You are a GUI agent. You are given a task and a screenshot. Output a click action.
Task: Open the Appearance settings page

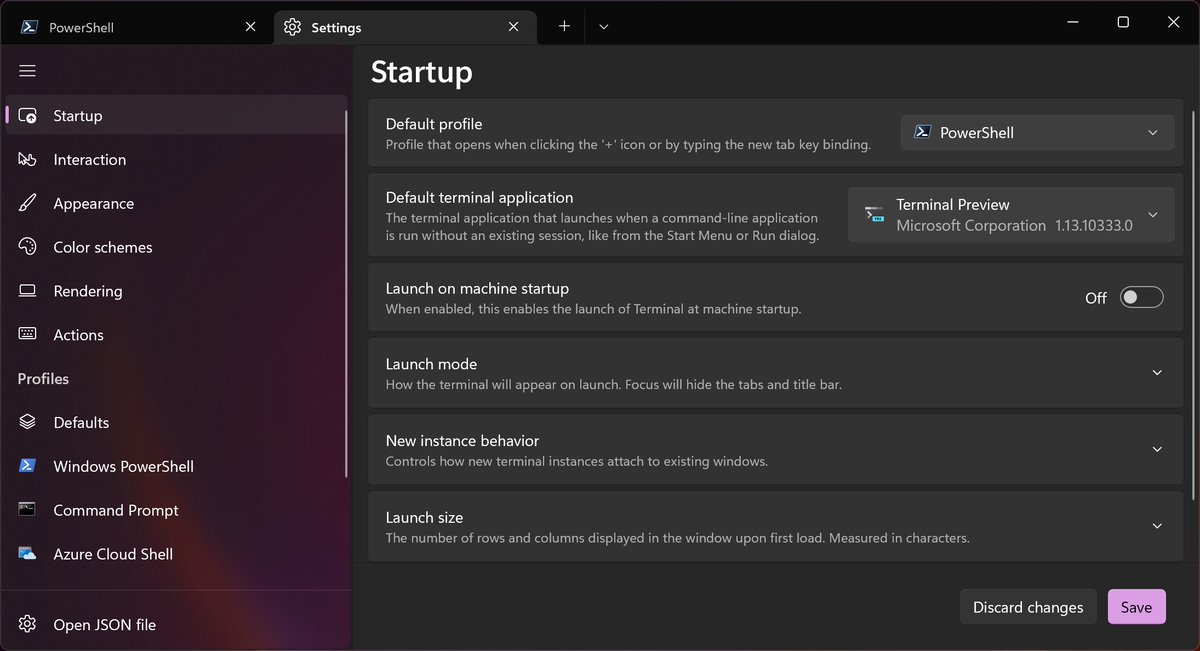pos(176,203)
